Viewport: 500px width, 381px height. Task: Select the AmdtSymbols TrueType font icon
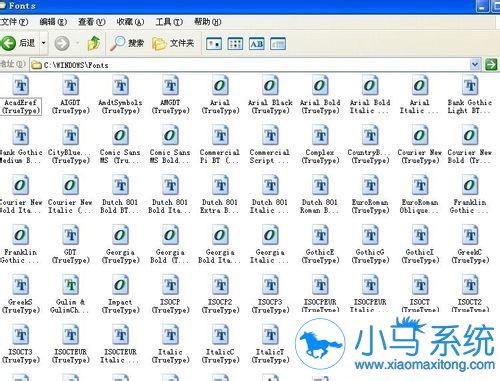coord(121,85)
